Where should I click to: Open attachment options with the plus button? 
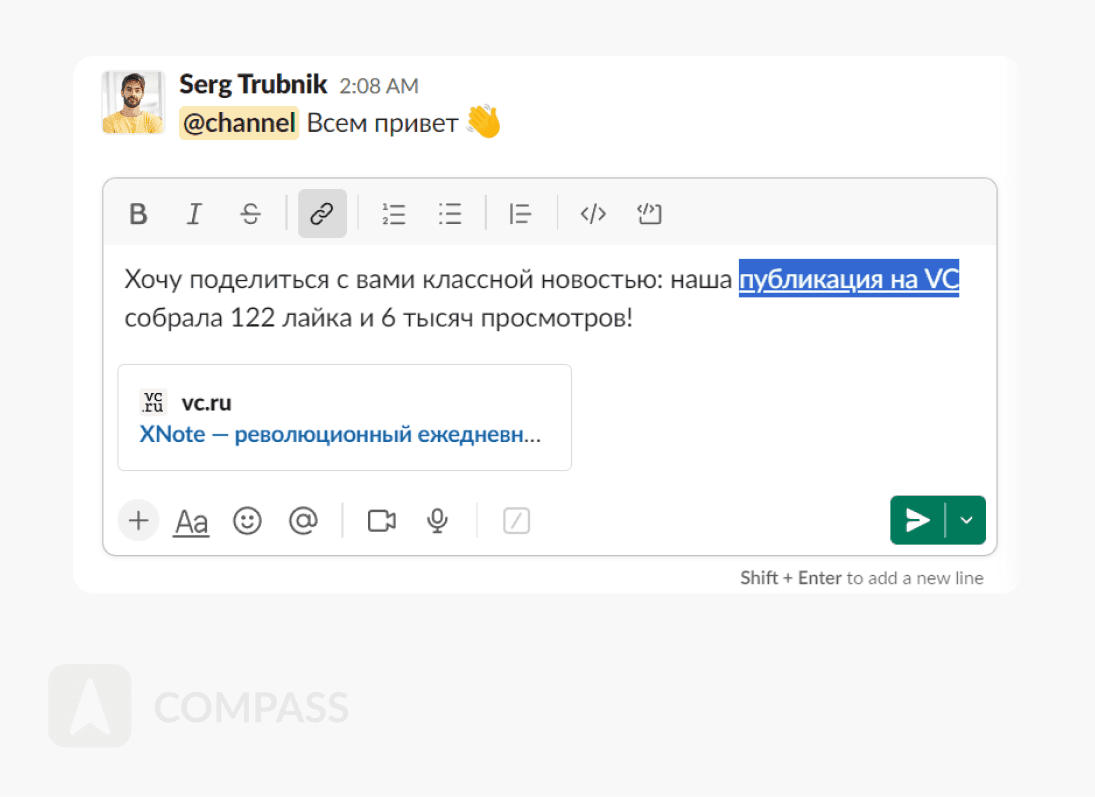click(x=138, y=520)
